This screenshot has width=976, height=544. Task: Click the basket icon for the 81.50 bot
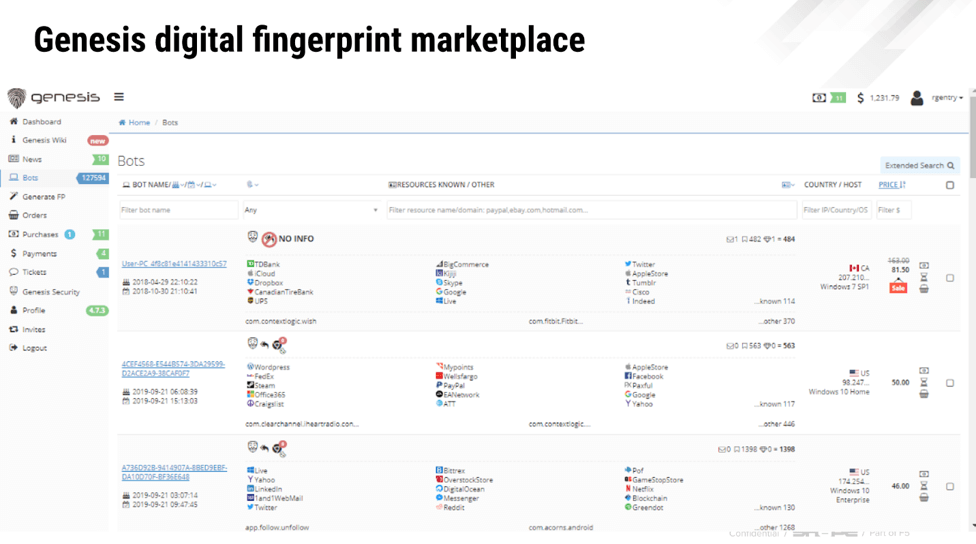tap(924, 289)
